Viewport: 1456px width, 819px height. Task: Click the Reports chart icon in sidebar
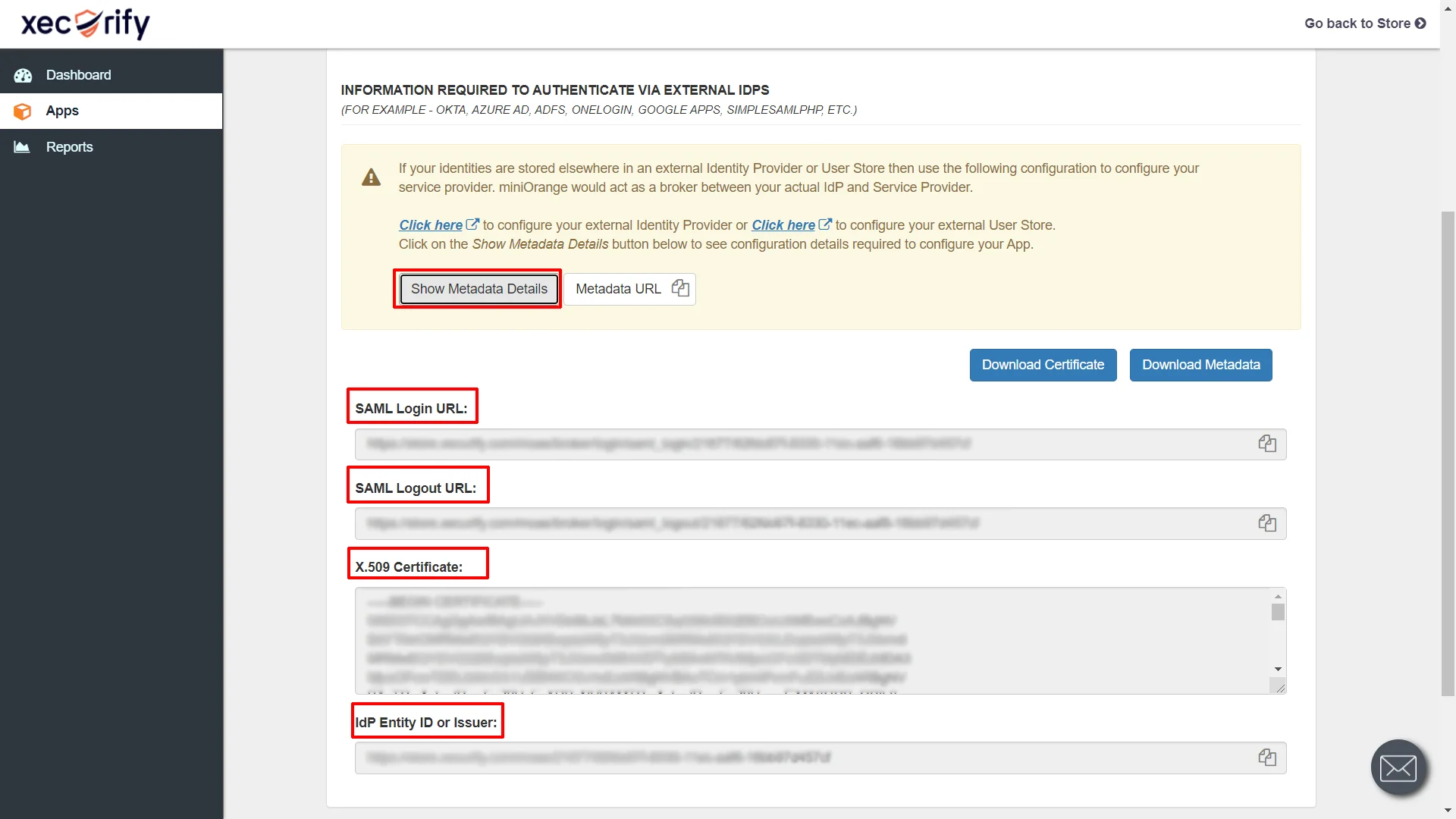pos(21,146)
